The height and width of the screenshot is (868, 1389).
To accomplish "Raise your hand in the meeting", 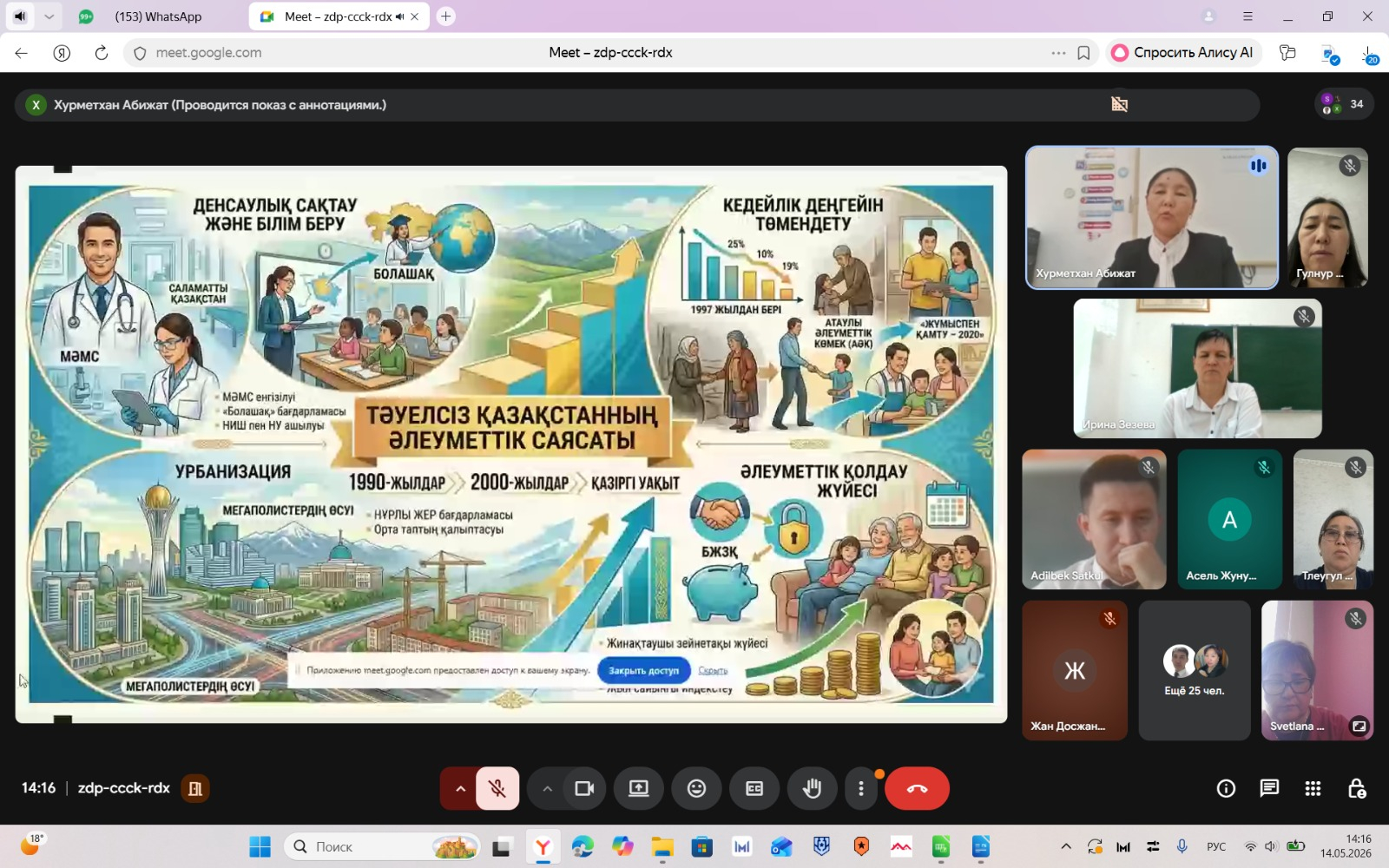I will 812,788.
